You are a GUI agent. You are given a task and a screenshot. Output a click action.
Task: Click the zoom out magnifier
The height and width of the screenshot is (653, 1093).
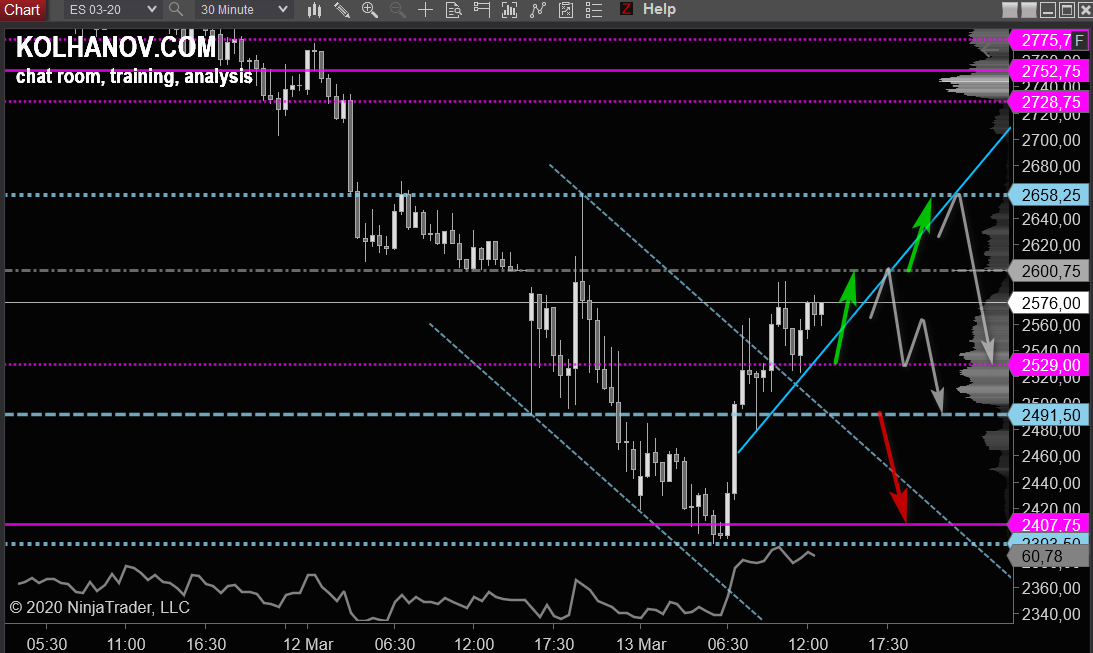[x=397, y=10]
